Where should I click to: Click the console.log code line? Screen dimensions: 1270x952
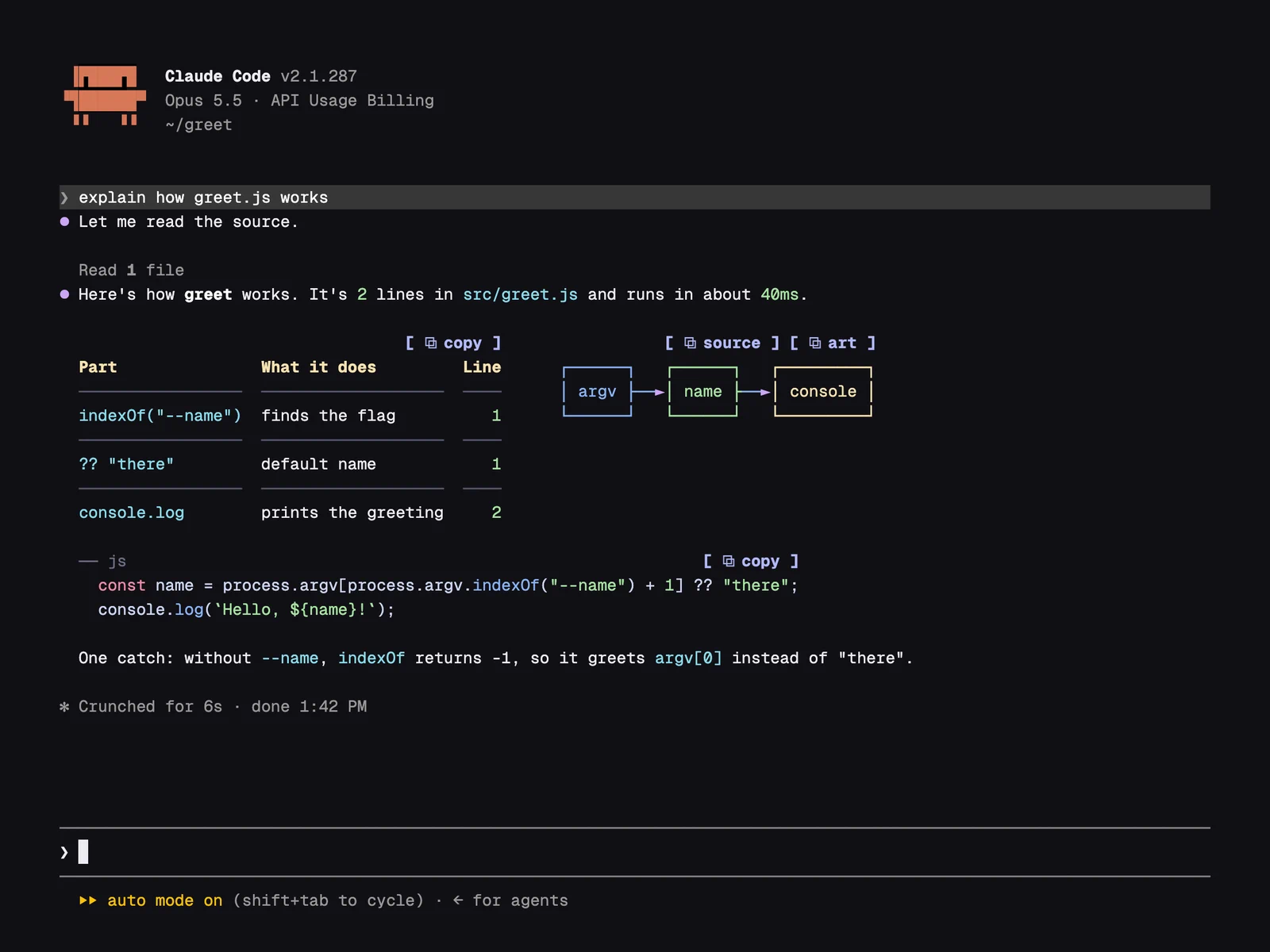(246, 609)
